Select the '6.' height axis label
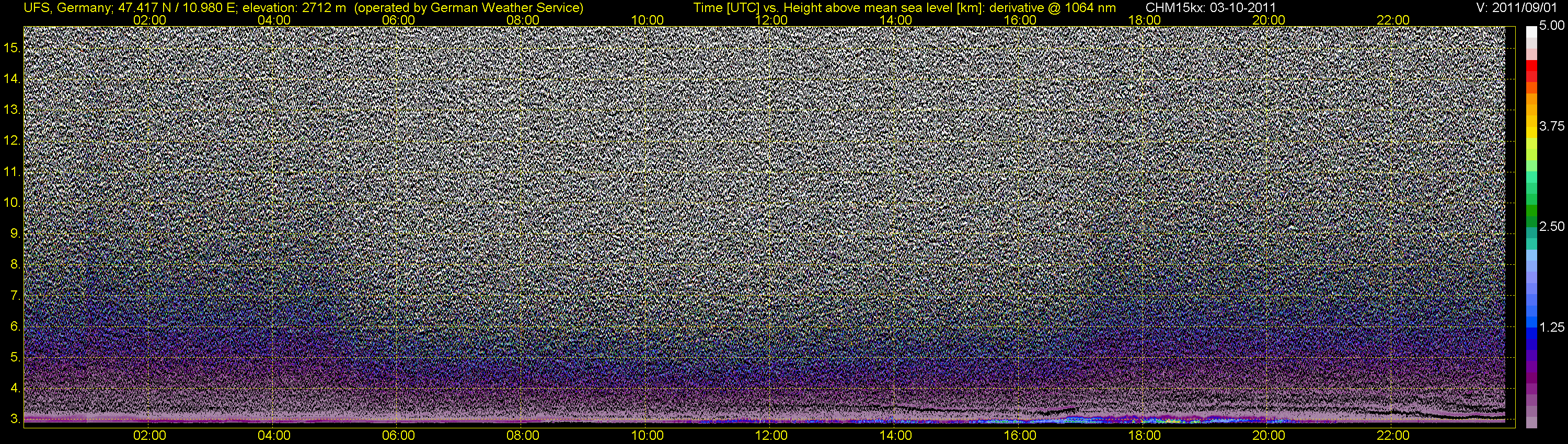 [x=15, y=327]
